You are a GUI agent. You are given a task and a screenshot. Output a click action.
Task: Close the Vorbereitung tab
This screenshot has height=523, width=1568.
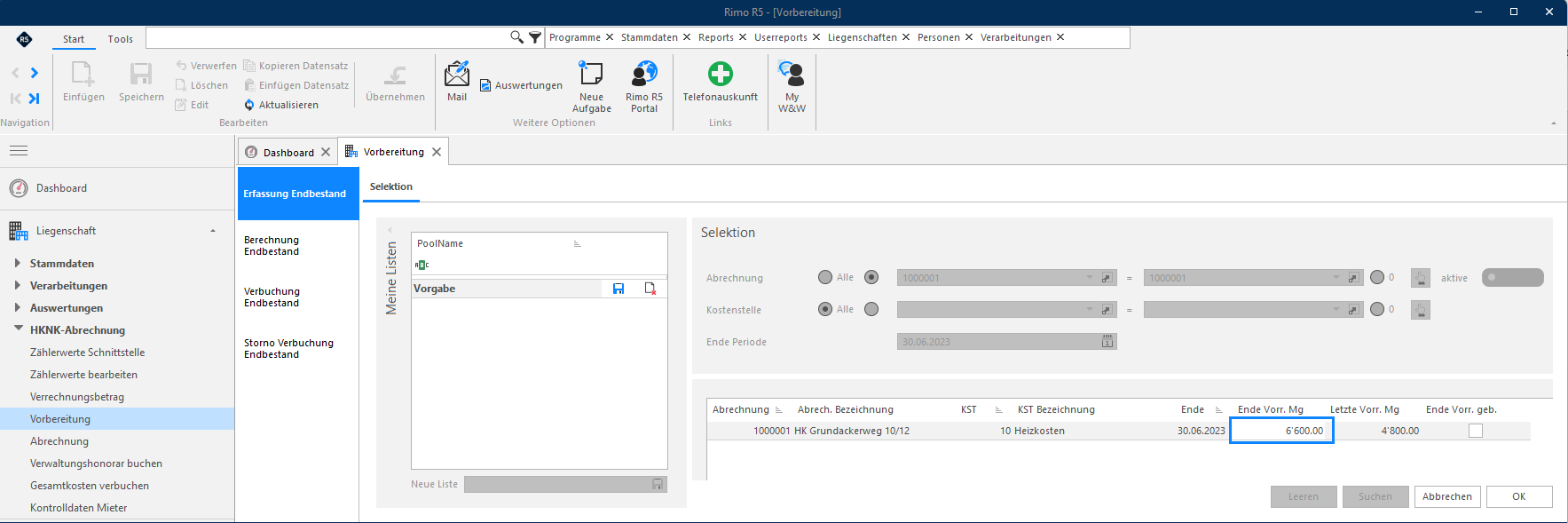tap(437, 152)
